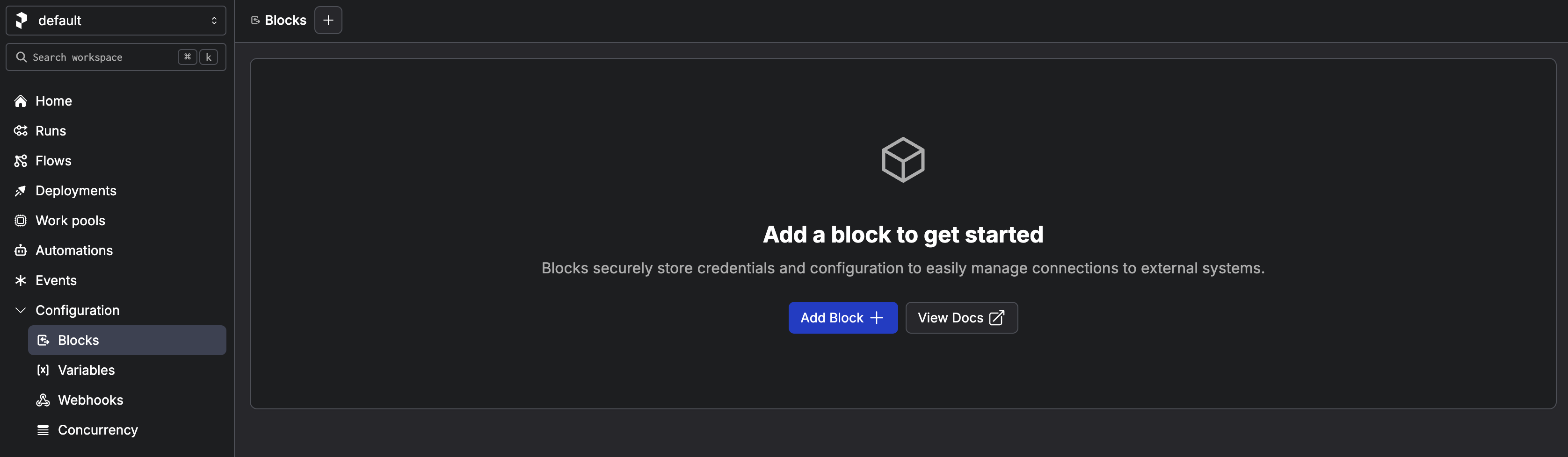Click the Blocks breadcrumb icon in header

[256, 20]
